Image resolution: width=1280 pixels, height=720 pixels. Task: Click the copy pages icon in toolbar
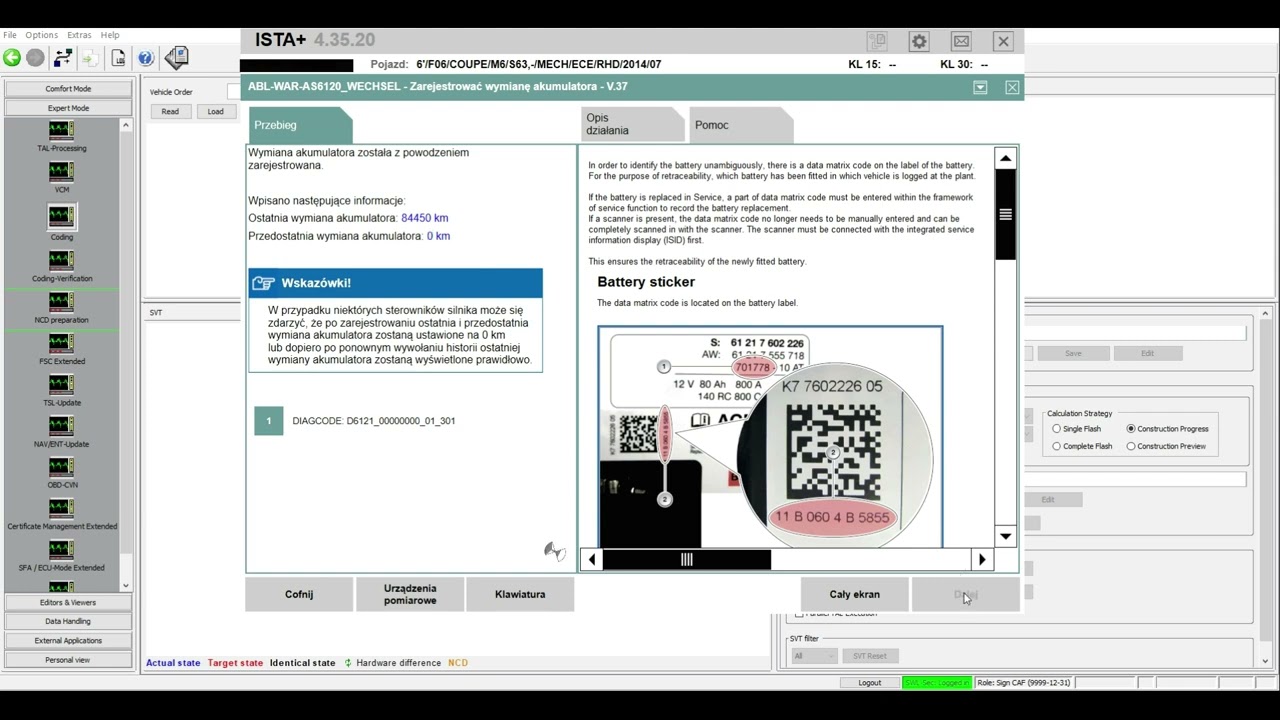[89, 58]
